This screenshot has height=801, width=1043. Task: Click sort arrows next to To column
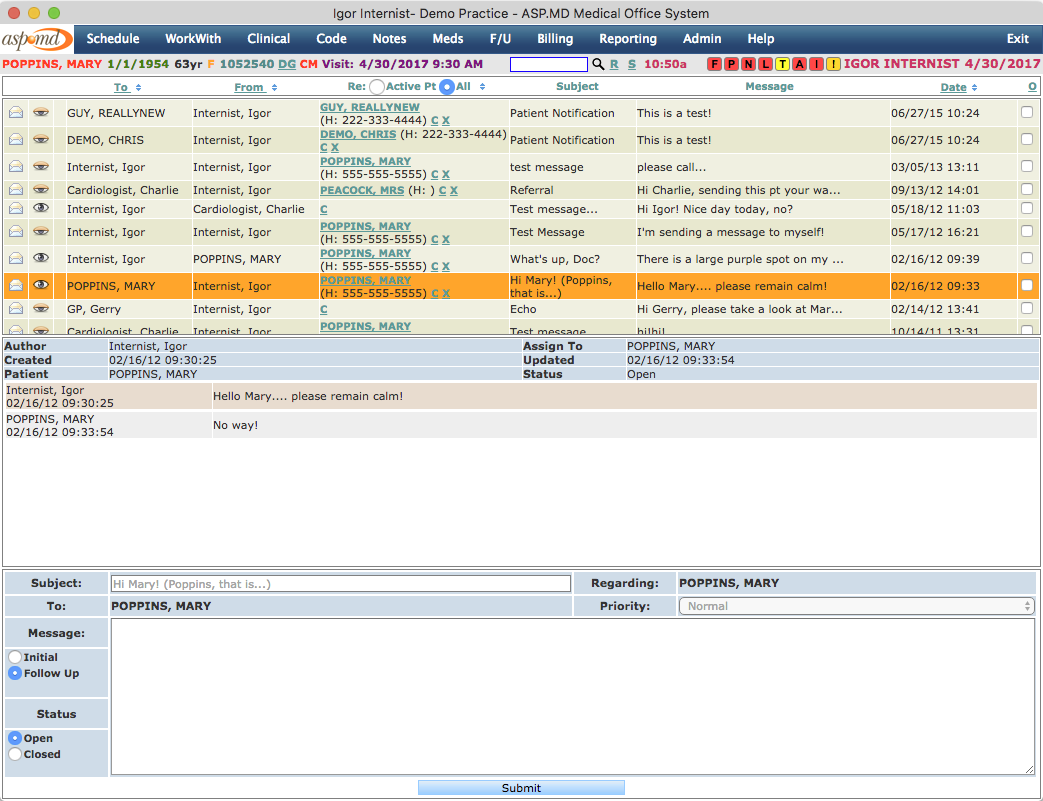click(138, 87)
